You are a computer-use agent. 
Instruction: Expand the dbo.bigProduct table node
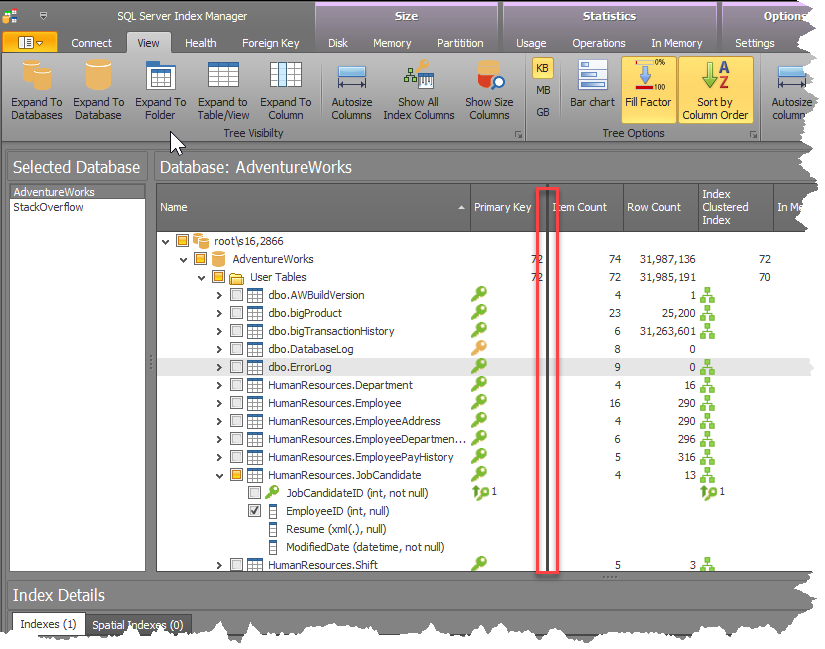coord(220,313)
